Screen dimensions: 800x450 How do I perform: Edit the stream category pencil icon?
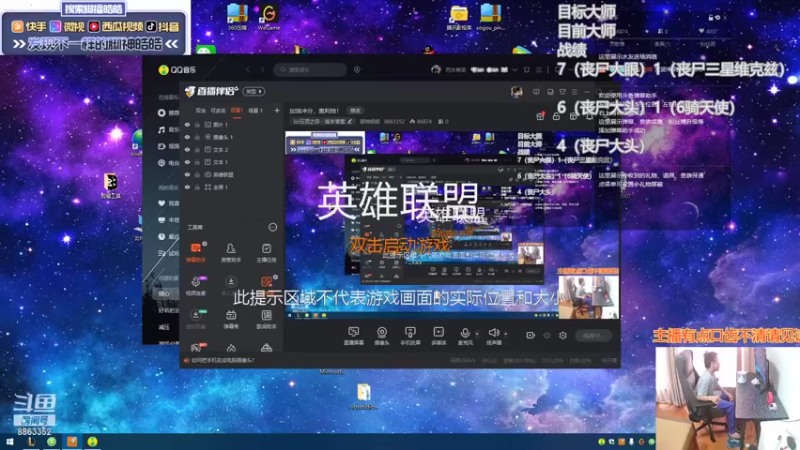(x=349, y=121)
